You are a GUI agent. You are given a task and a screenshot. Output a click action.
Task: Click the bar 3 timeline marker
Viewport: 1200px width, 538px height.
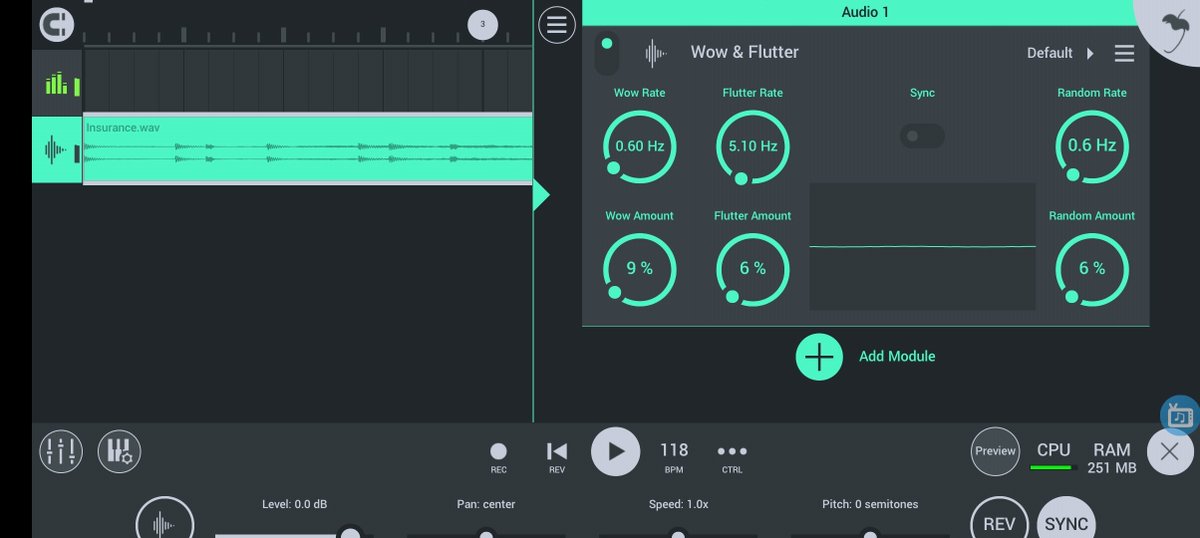point(483,24)
